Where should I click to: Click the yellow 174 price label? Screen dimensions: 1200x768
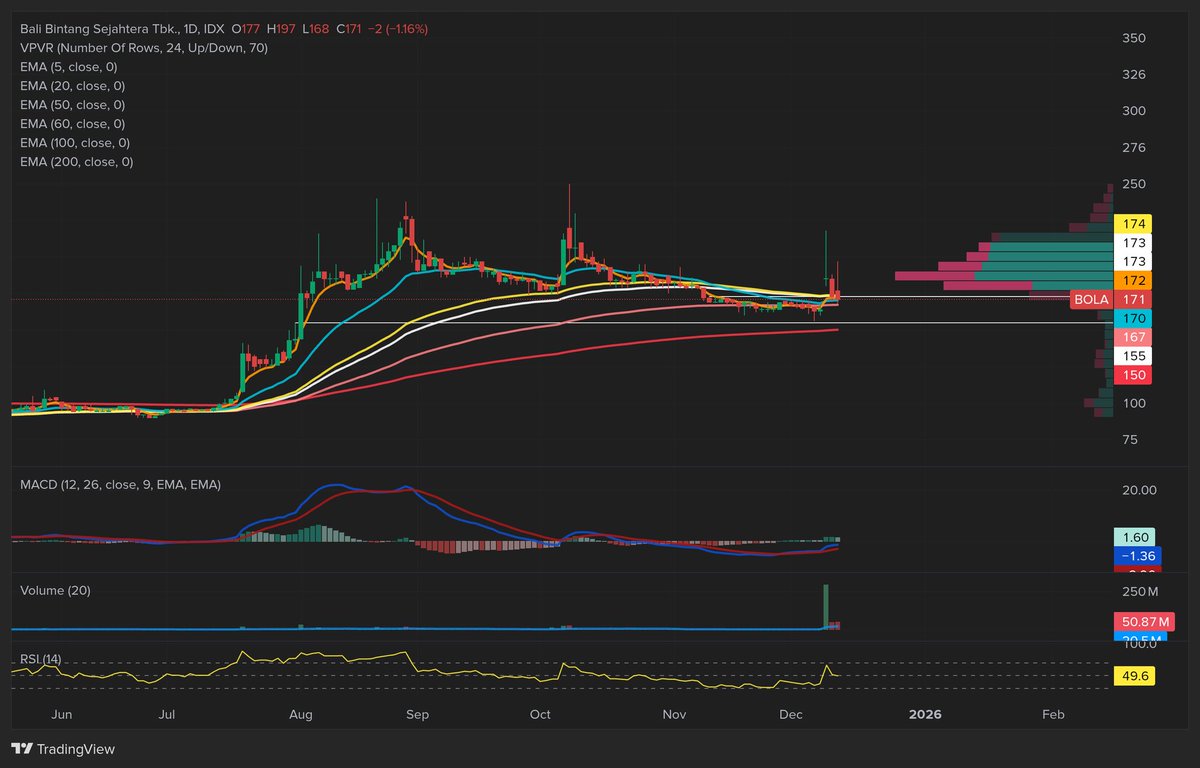pyautogui.click(x=1133, y=224)
